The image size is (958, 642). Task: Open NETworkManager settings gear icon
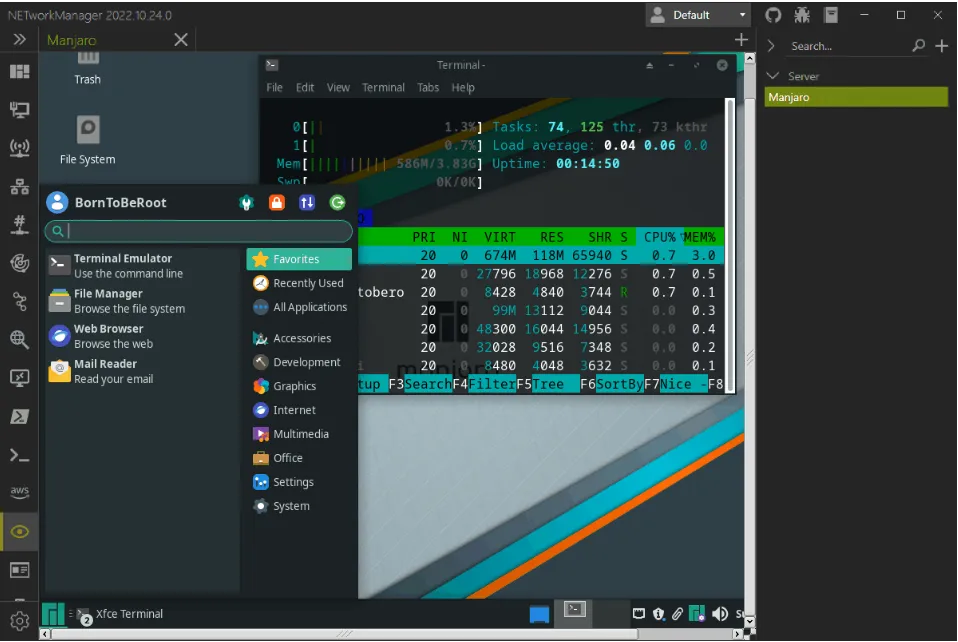[x=20, y=621]
